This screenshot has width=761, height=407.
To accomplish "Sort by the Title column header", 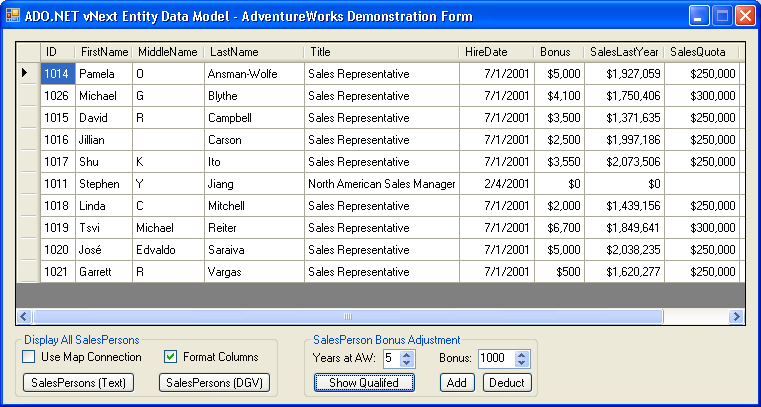I will (382, 52).
